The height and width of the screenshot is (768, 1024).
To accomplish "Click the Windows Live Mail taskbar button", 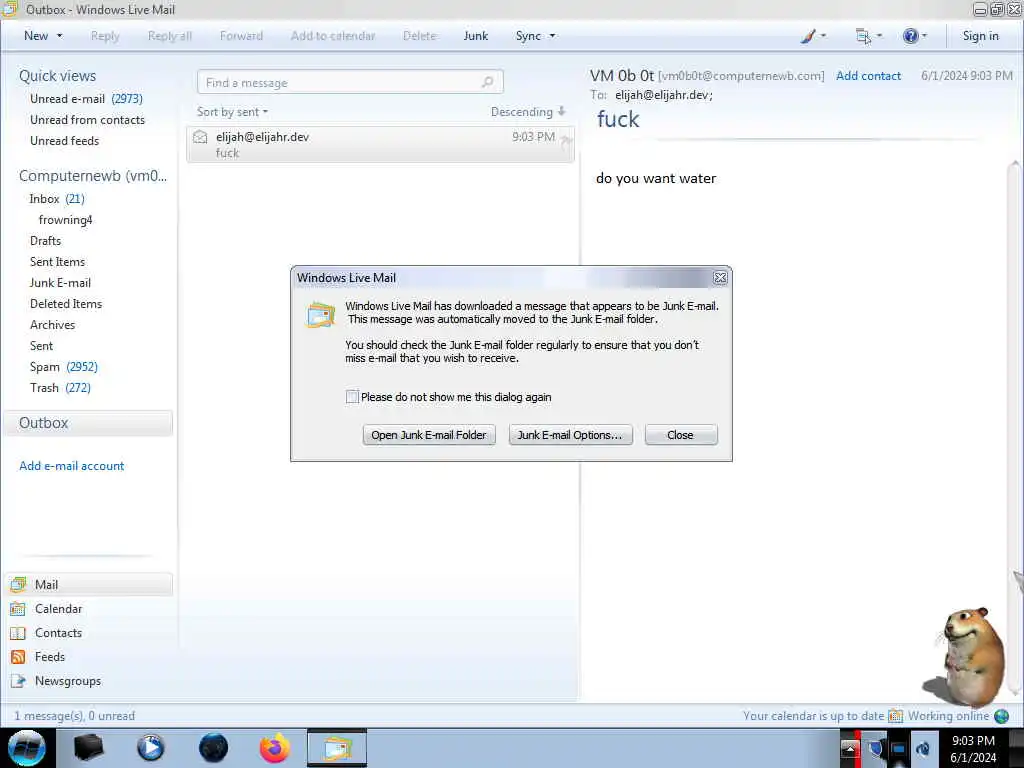I will pos(337,748).
